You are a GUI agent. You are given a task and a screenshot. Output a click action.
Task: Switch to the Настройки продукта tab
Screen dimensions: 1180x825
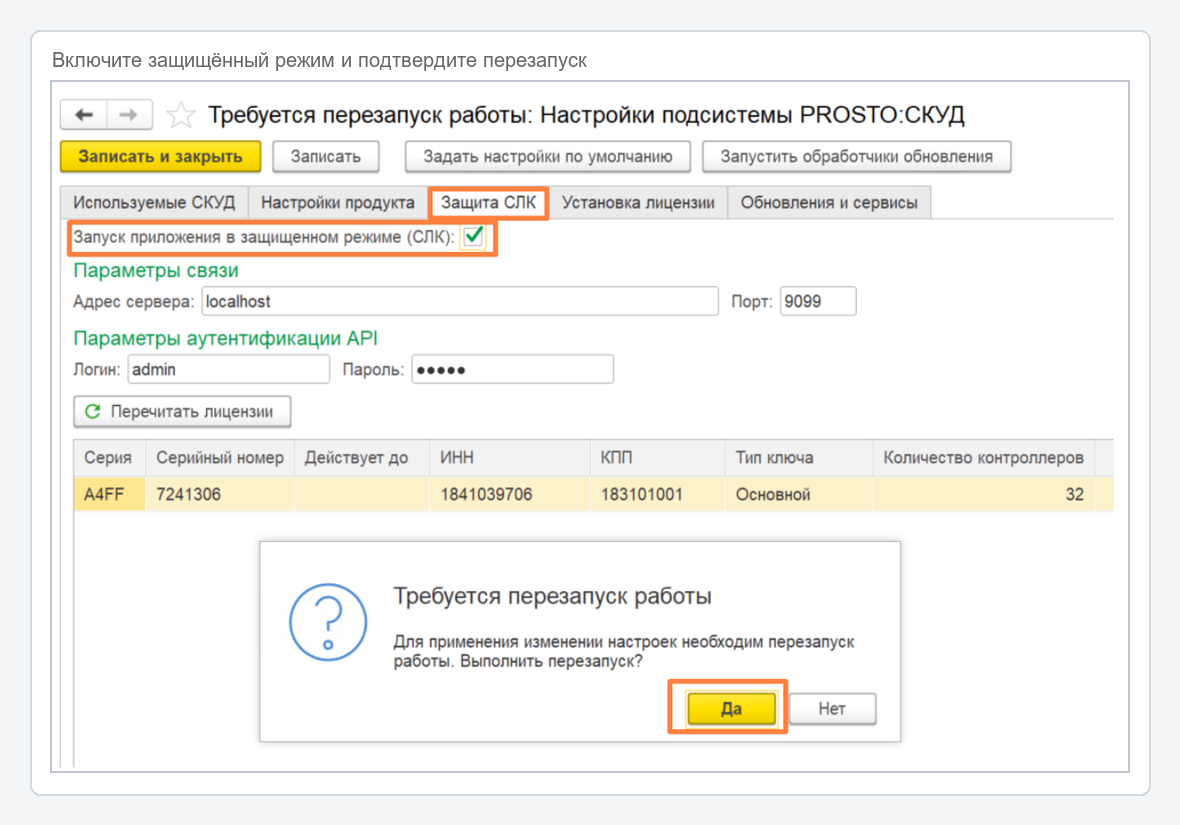pos(338,202)
